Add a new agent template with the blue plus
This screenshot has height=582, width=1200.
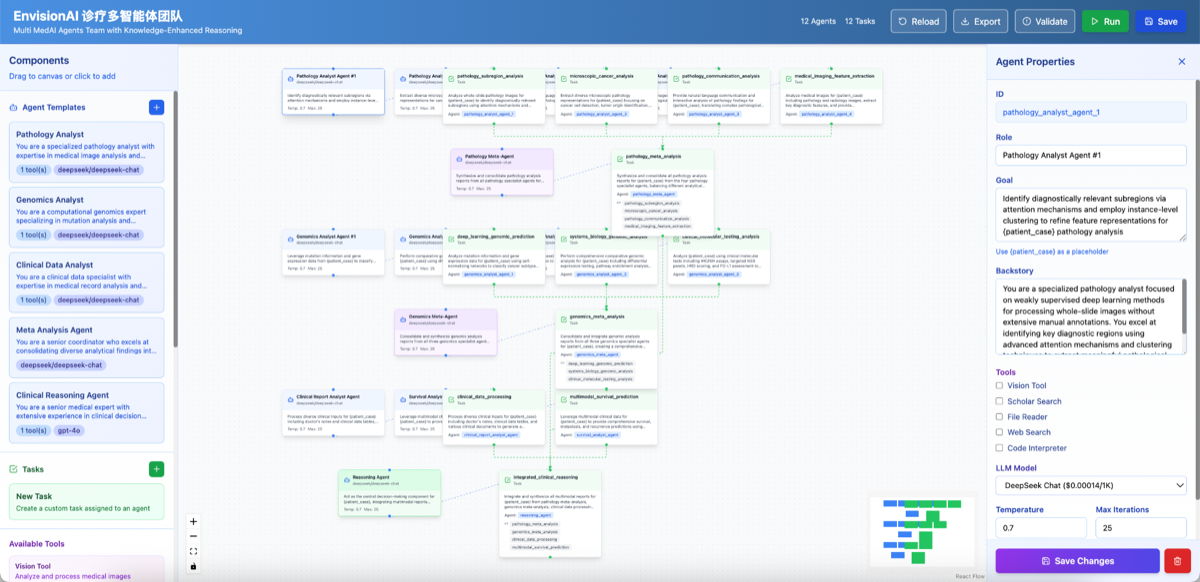[156, 107]
